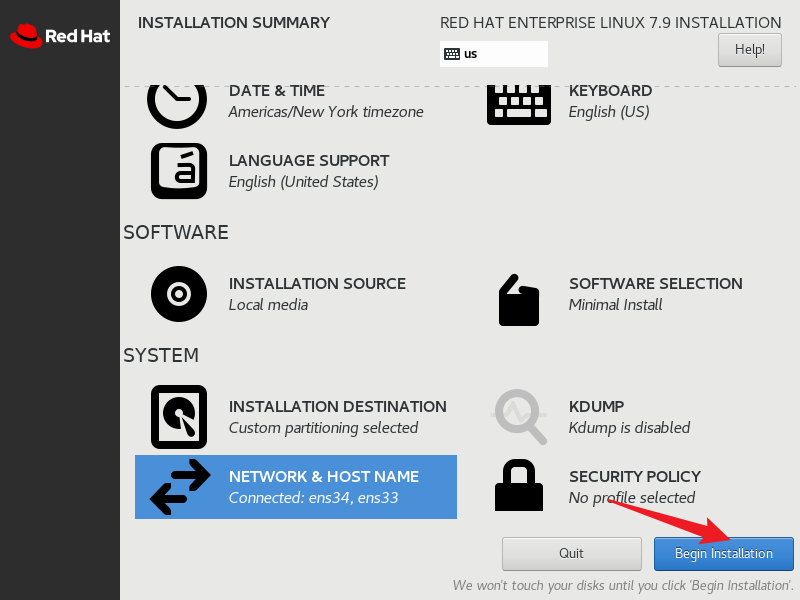Image resolution: width=800 pixels, height=600 pixels.
Task: Open Installation Source disc icon
Action: tap(179, 294)
